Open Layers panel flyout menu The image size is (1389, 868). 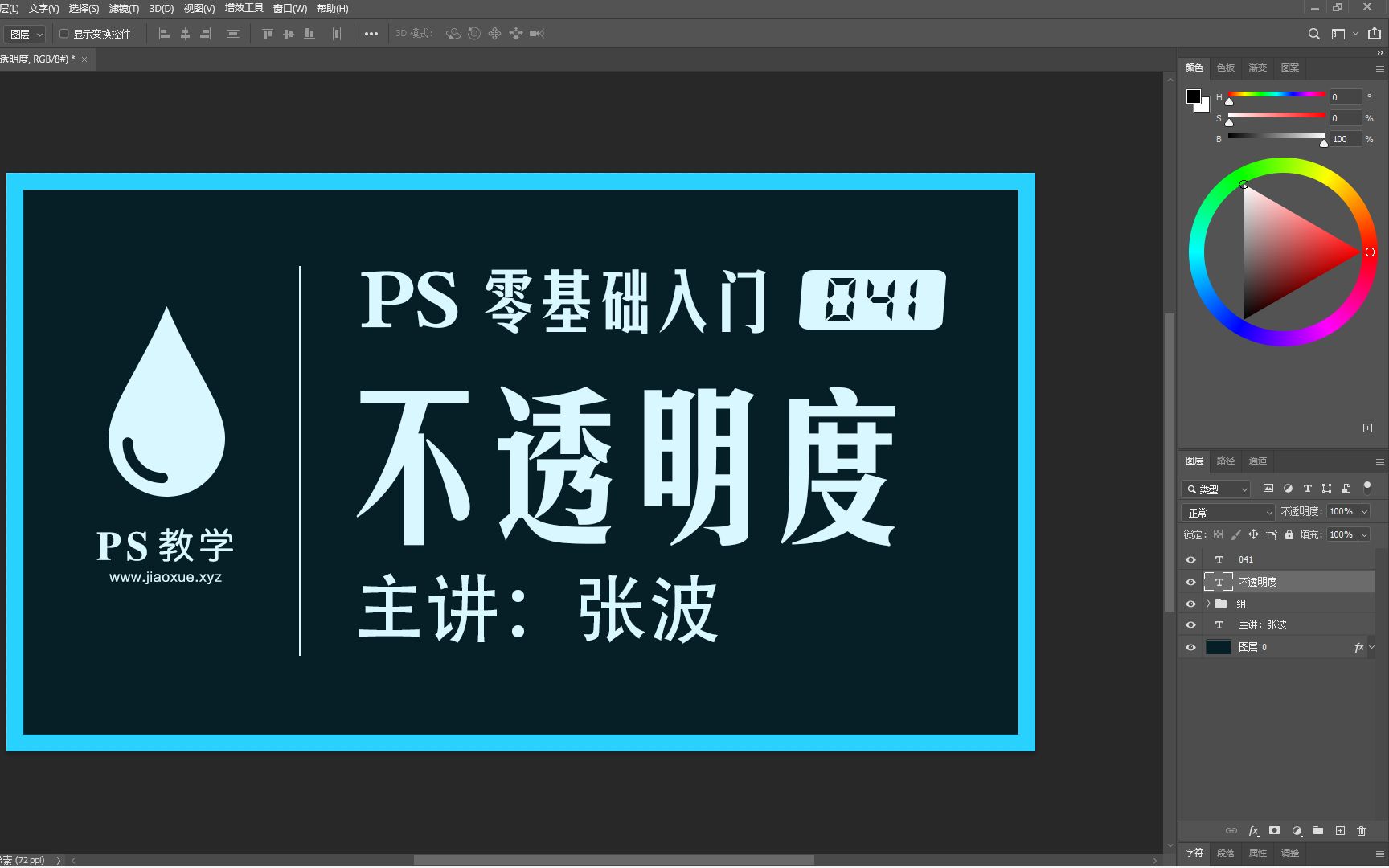[1379, 461]
